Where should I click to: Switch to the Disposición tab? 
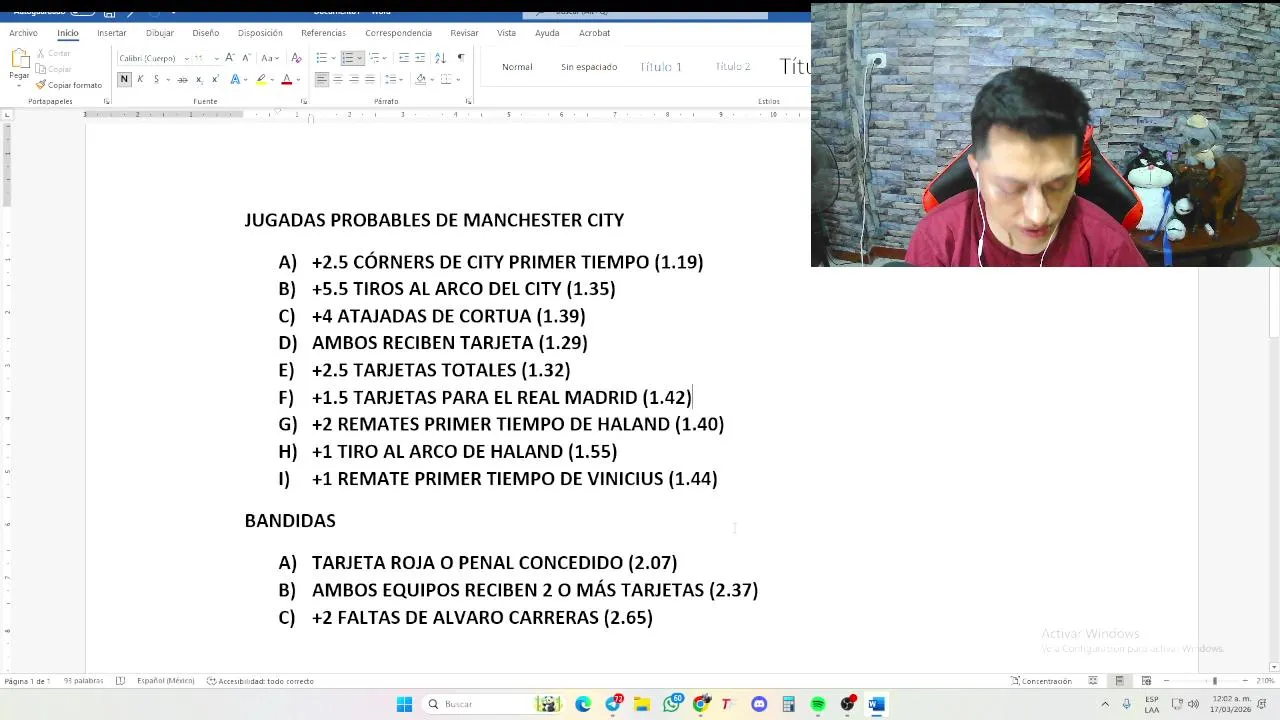coord(260,33)
